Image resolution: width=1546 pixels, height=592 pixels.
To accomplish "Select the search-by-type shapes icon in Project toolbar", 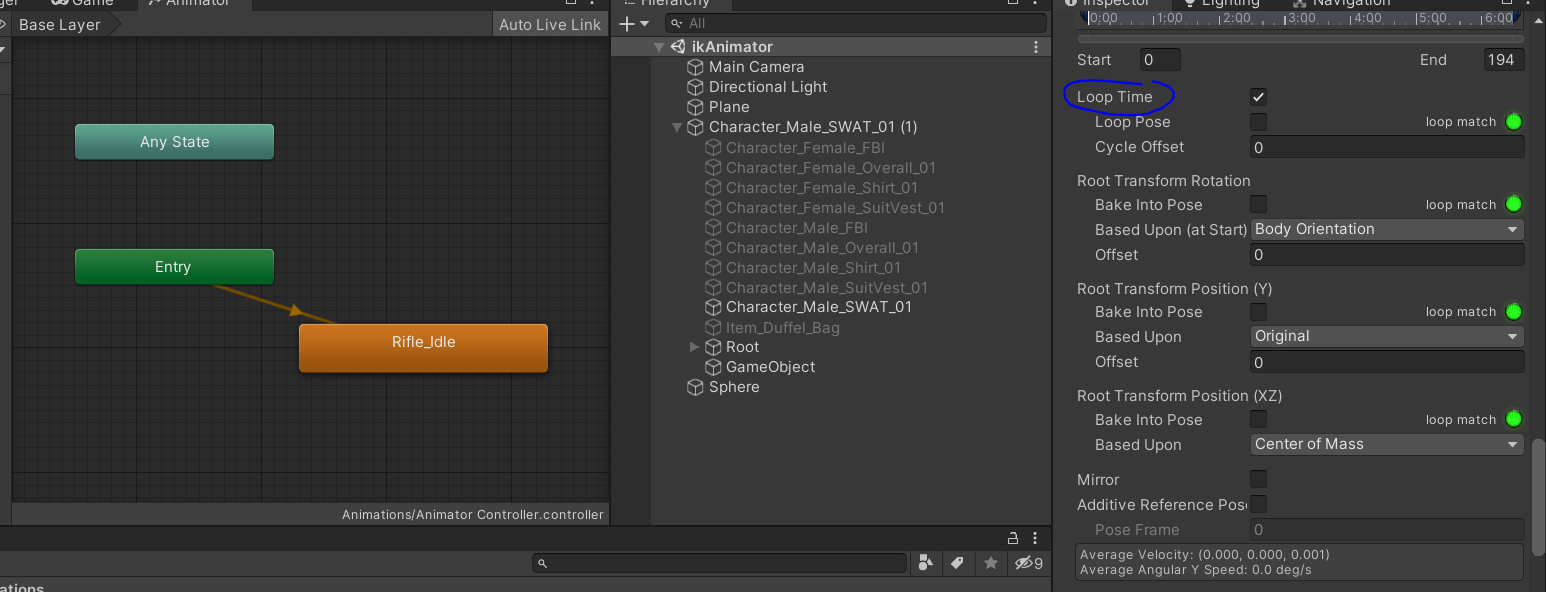I will tap(925, 563).
